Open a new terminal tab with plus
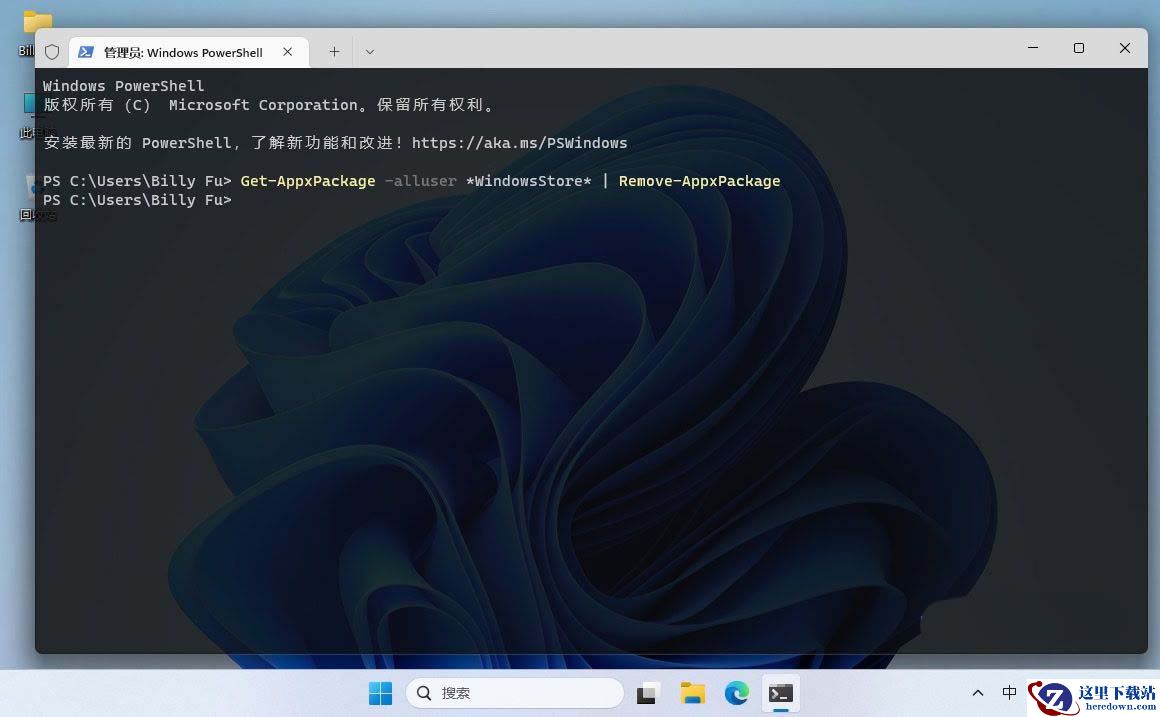This screenshot has height=717, width=1160. tap(334, 52)
